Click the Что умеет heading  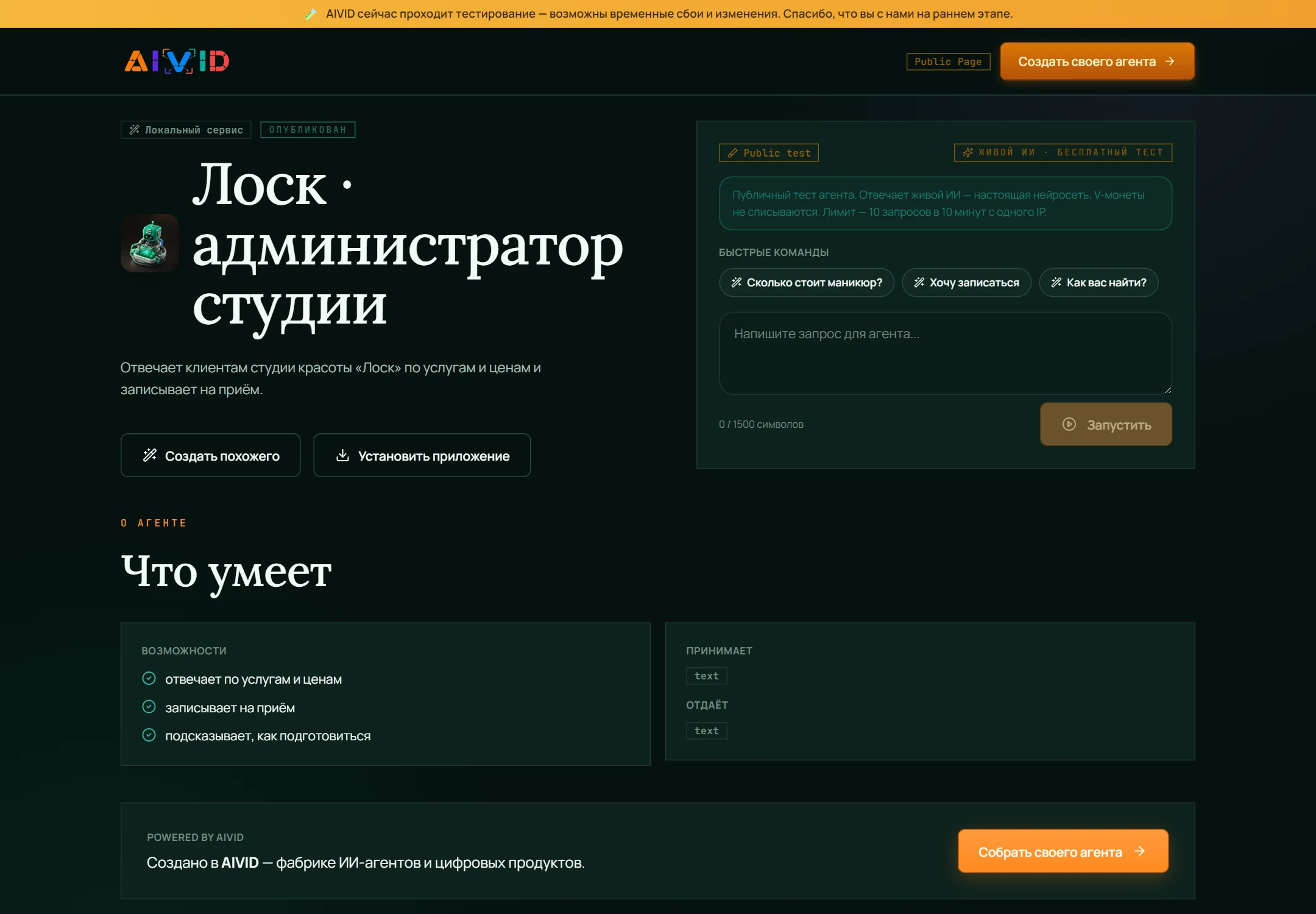[226, 573]
